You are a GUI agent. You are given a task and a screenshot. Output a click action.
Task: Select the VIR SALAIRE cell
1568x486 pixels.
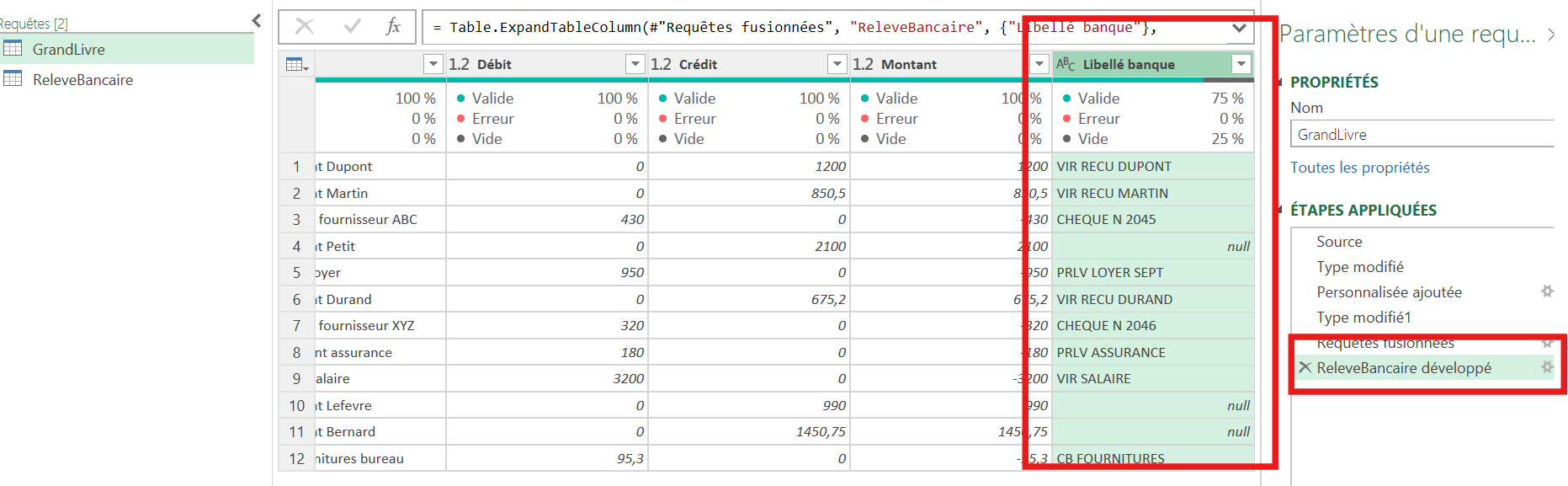tap(1153, 379)
